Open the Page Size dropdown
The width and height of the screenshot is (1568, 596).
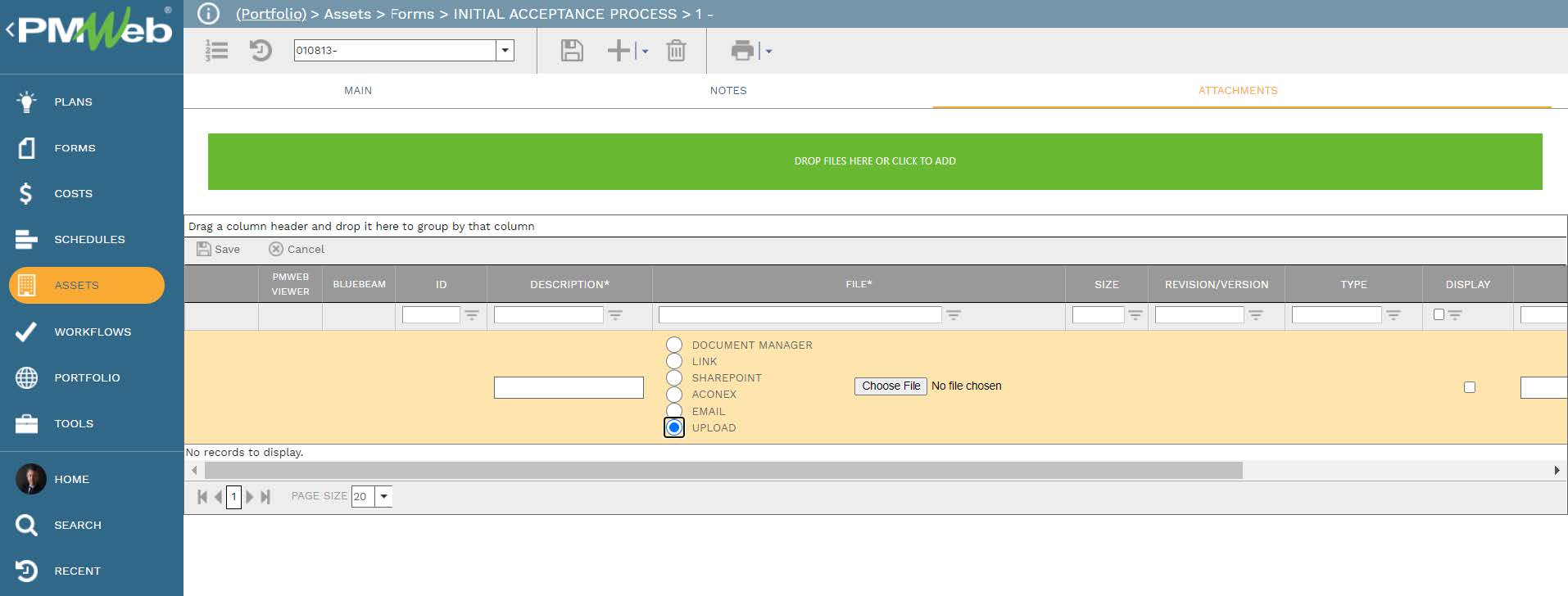click(383, 496)
